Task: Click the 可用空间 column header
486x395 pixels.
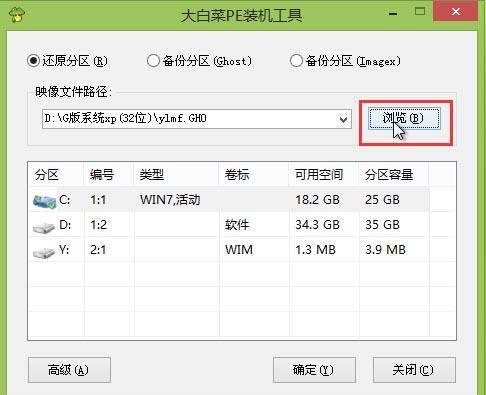Action: (x=324, y=175)
